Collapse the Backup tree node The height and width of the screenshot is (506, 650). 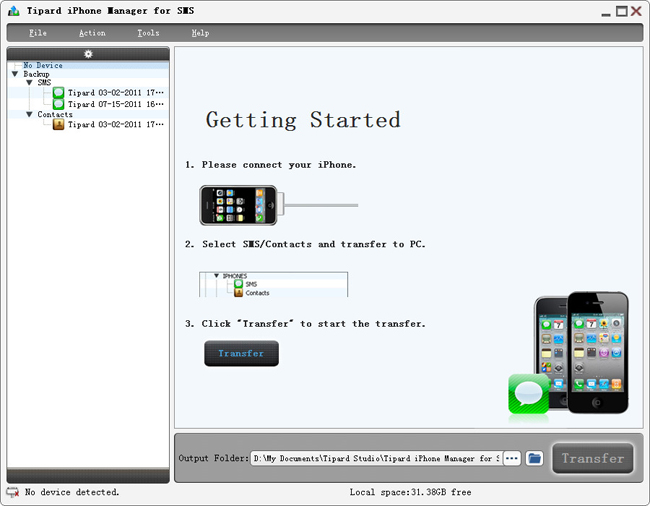(x=15, y=74)
